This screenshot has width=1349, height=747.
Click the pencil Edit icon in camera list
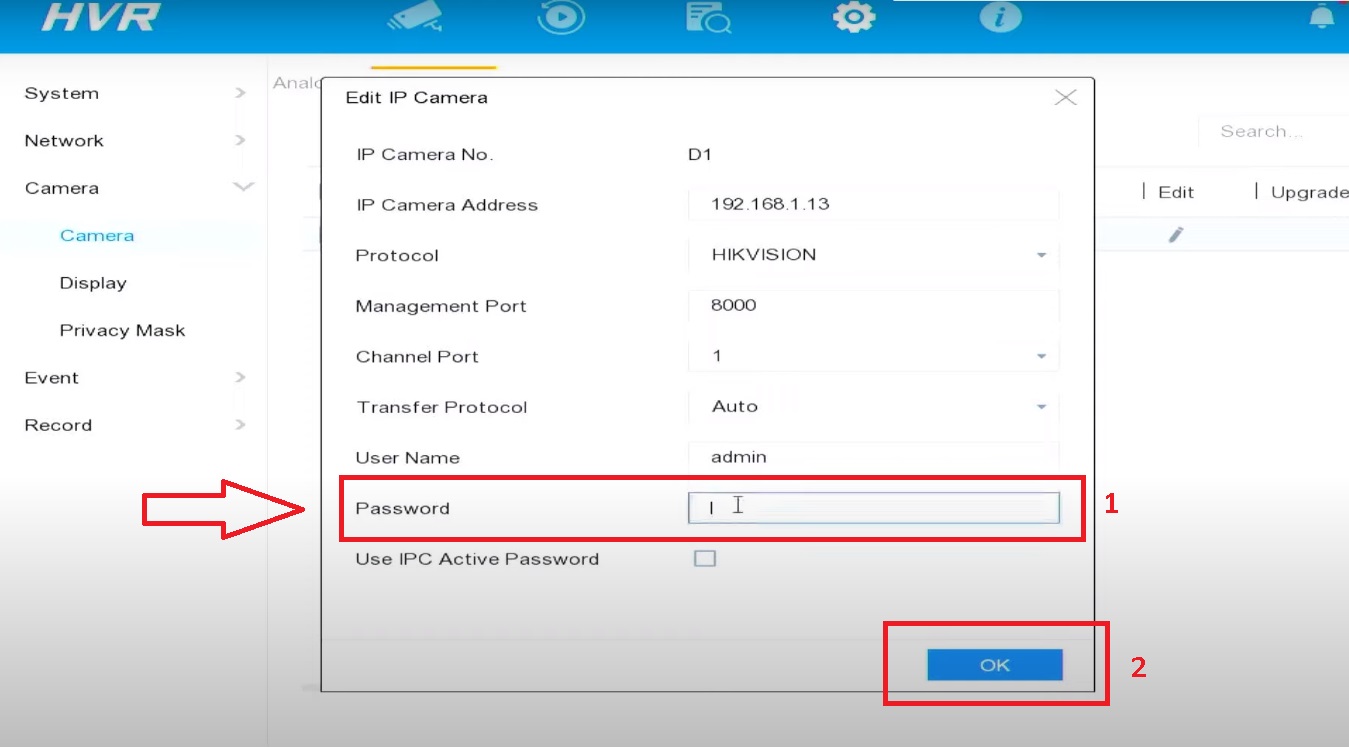point(1175,234)
